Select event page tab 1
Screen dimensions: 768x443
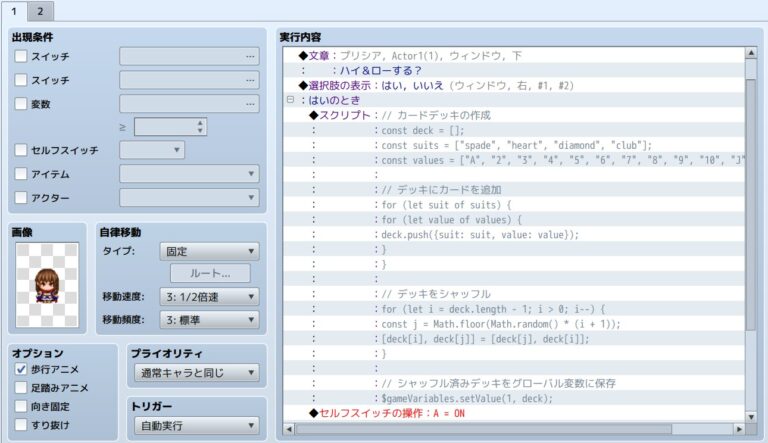[x=14, y=11]
